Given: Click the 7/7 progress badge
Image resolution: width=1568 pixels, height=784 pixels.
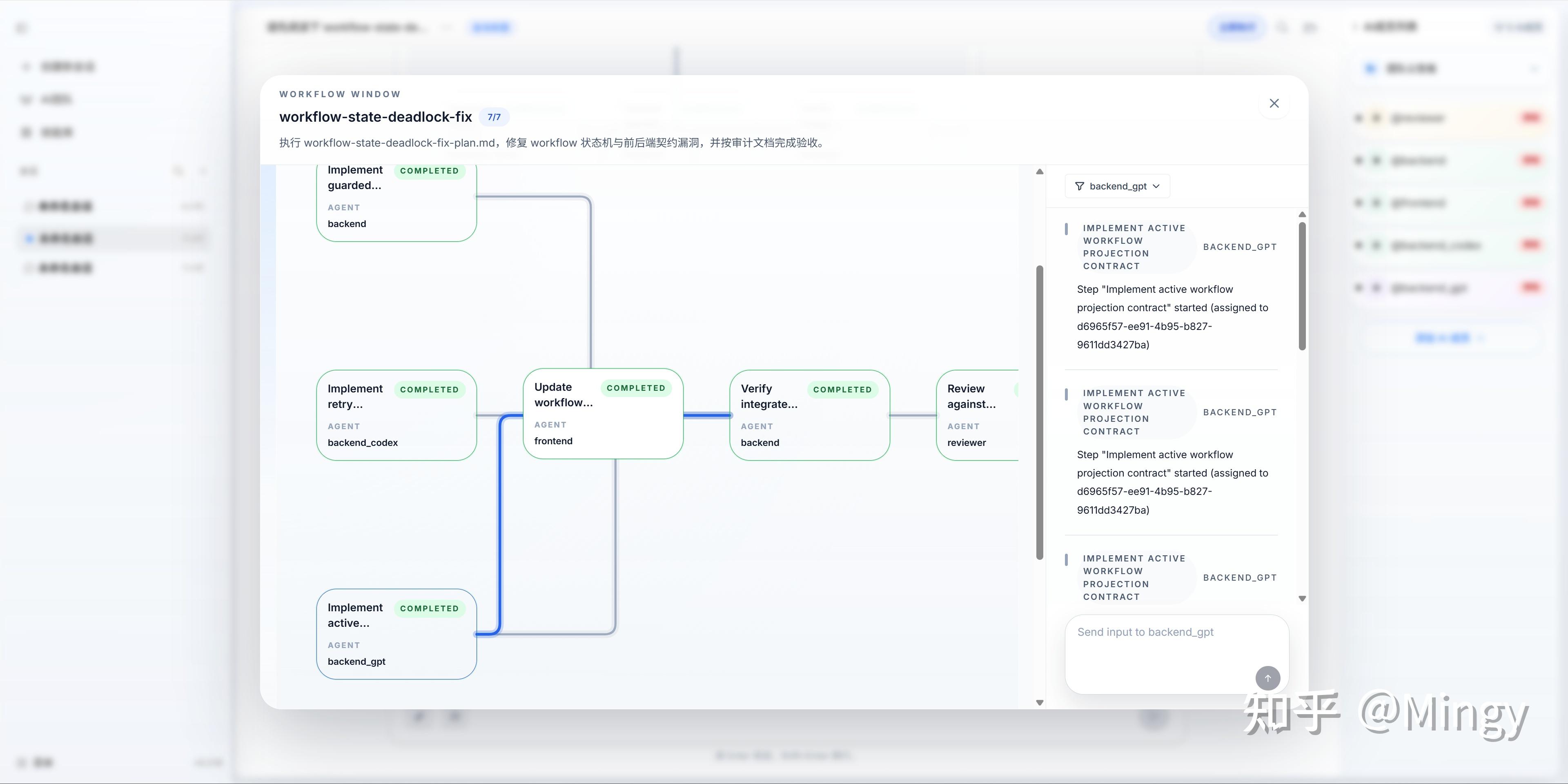Looking at the screenshot, I should 494,117.
